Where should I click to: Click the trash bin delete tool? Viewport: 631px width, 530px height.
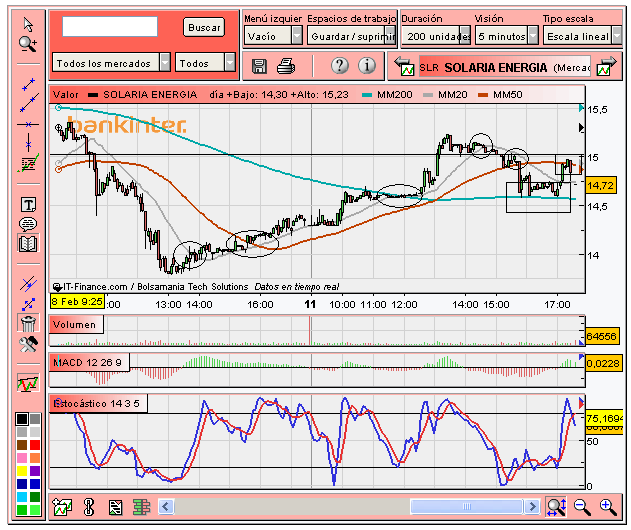point(28,323)
